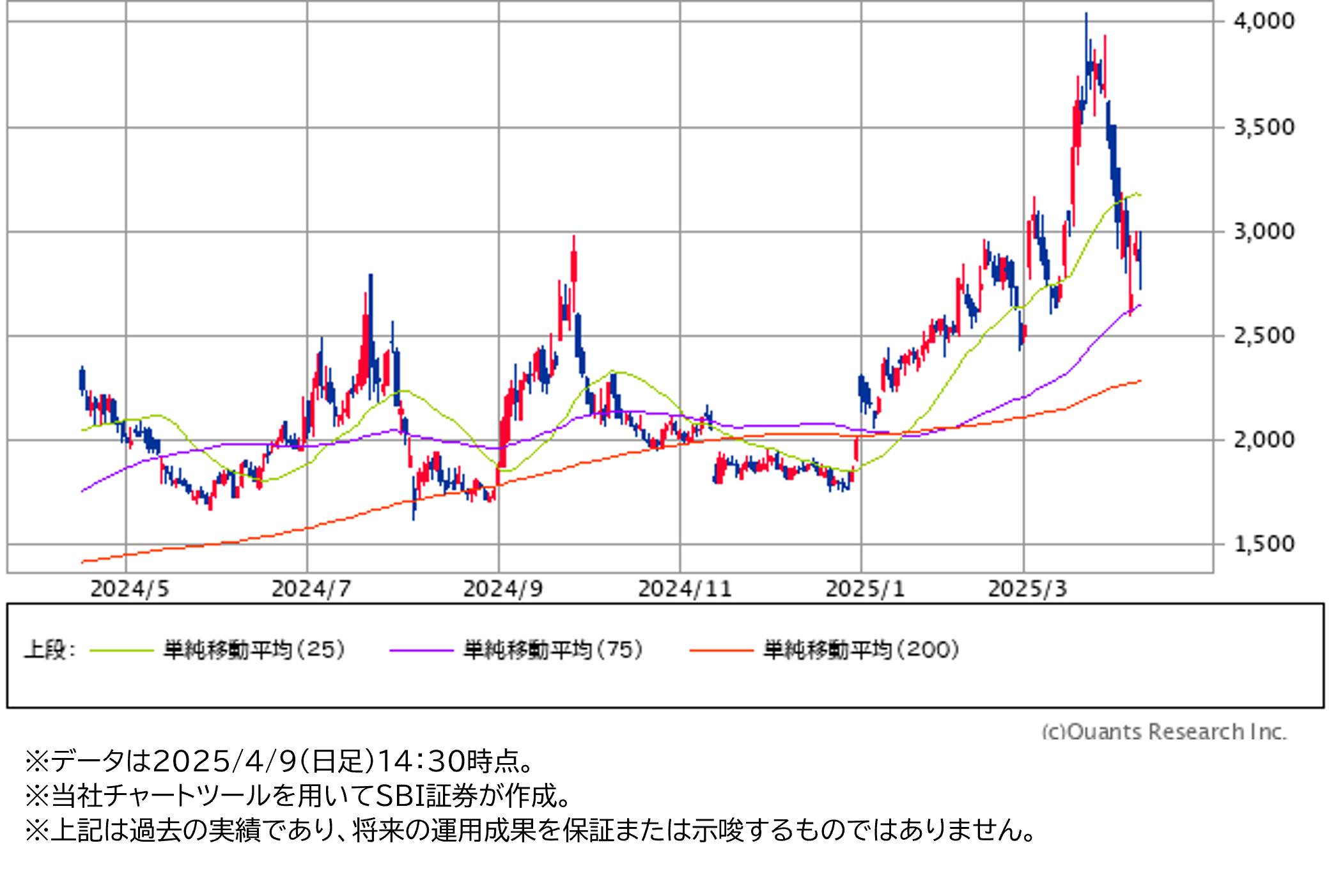Click the 単純移動平均(25) legend label
The height and width of the screenshot is (896, 1329).
point(254,650)
